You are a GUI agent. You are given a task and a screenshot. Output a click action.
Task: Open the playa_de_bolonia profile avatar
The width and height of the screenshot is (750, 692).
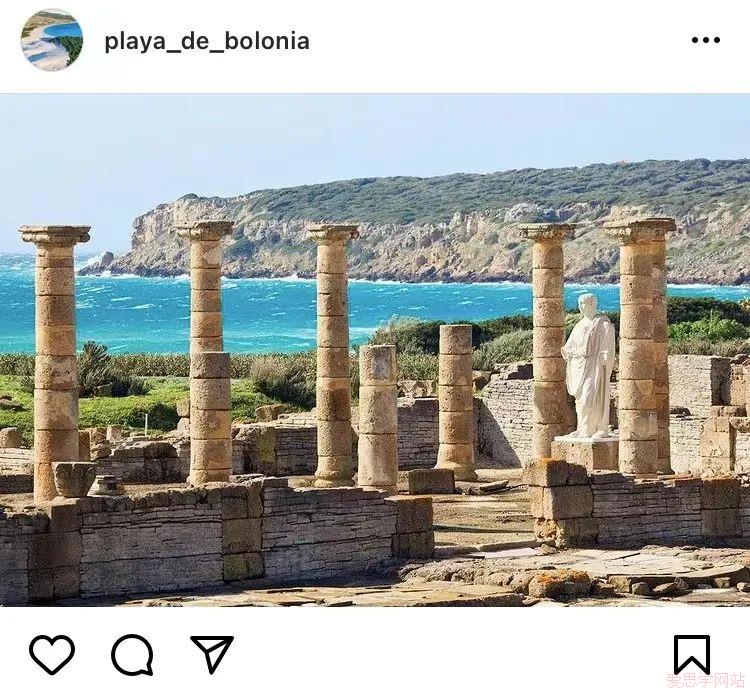click(x=52, y=40)
